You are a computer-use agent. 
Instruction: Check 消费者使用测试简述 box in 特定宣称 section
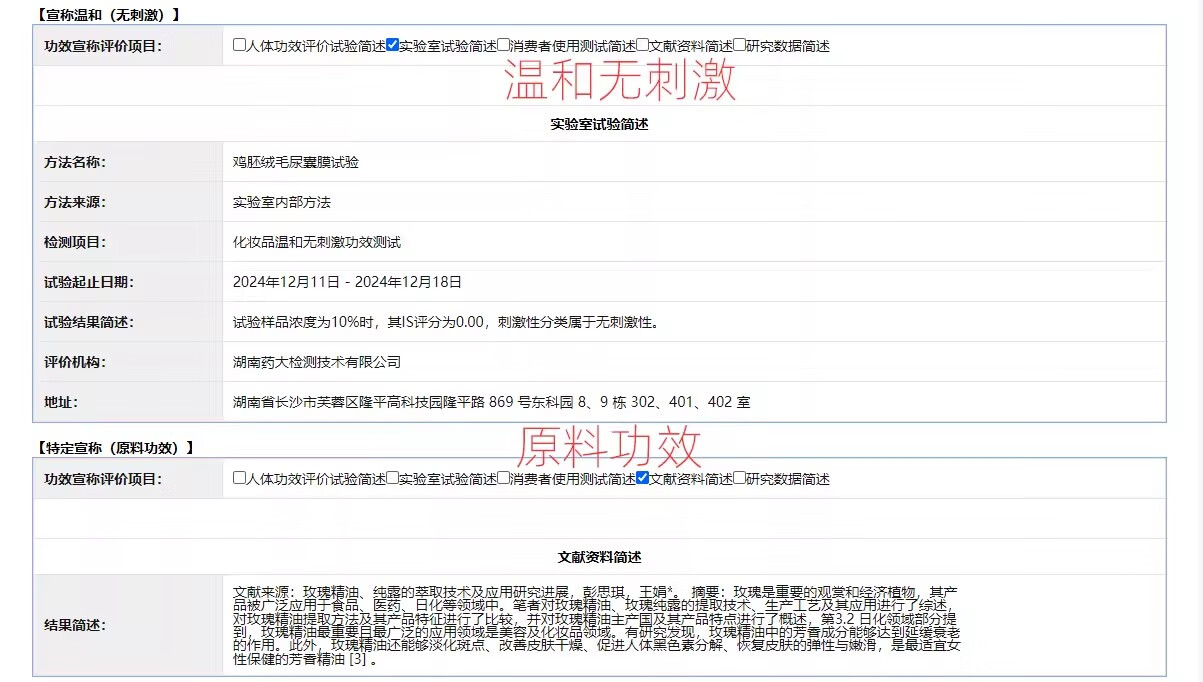pos(503,478)
